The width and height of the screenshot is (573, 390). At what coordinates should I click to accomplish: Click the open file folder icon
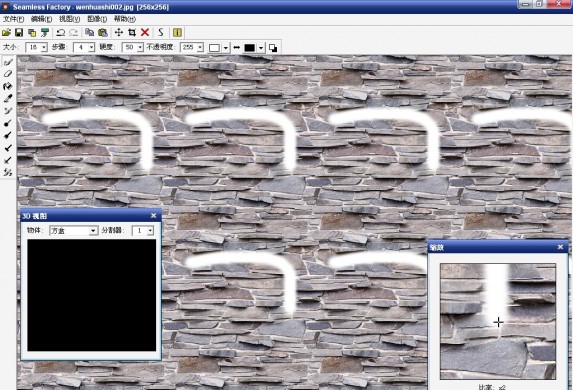[x=7, y=33]
